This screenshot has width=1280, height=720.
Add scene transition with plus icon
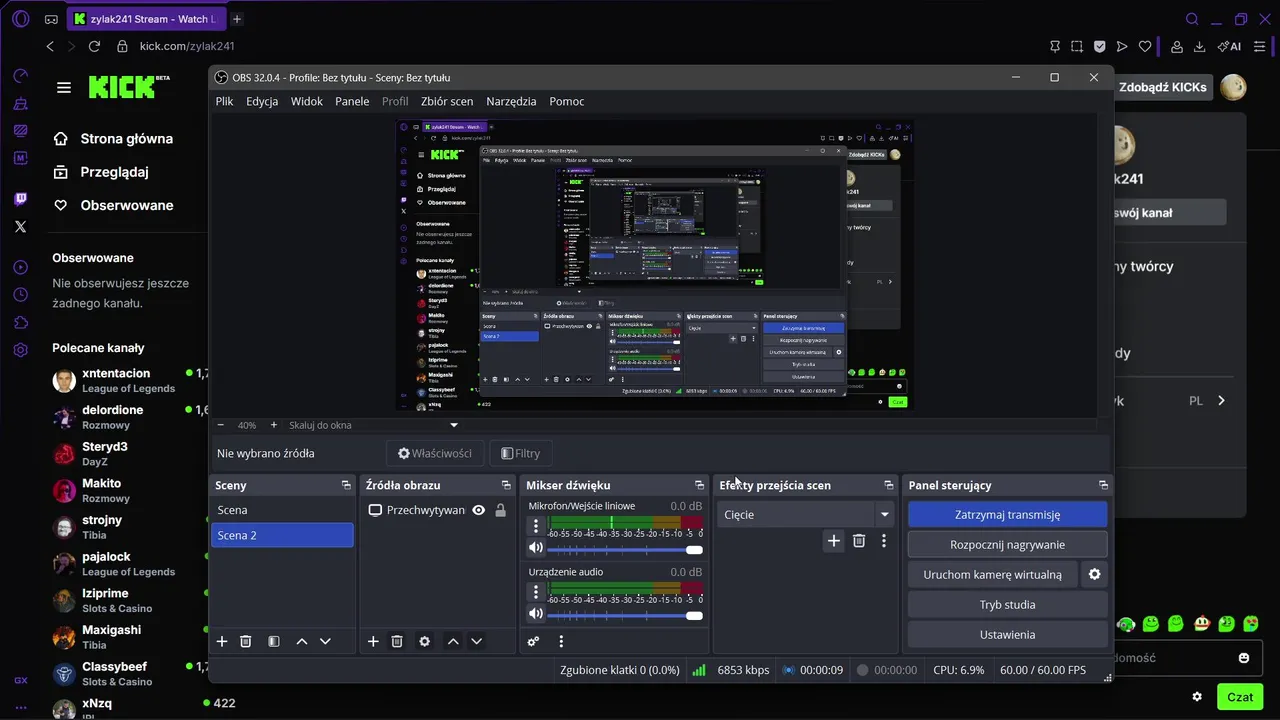(x=834, y=541)
